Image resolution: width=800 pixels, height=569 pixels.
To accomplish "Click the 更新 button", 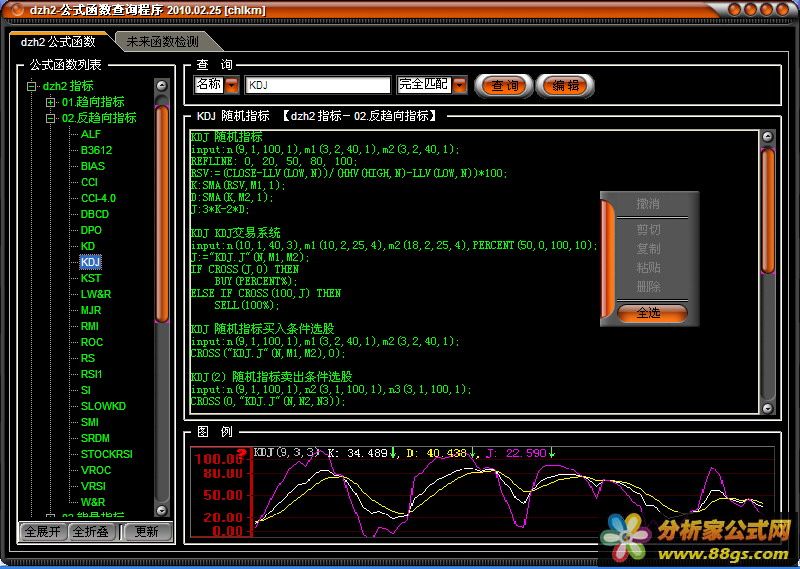I will [x=146, y=532].
